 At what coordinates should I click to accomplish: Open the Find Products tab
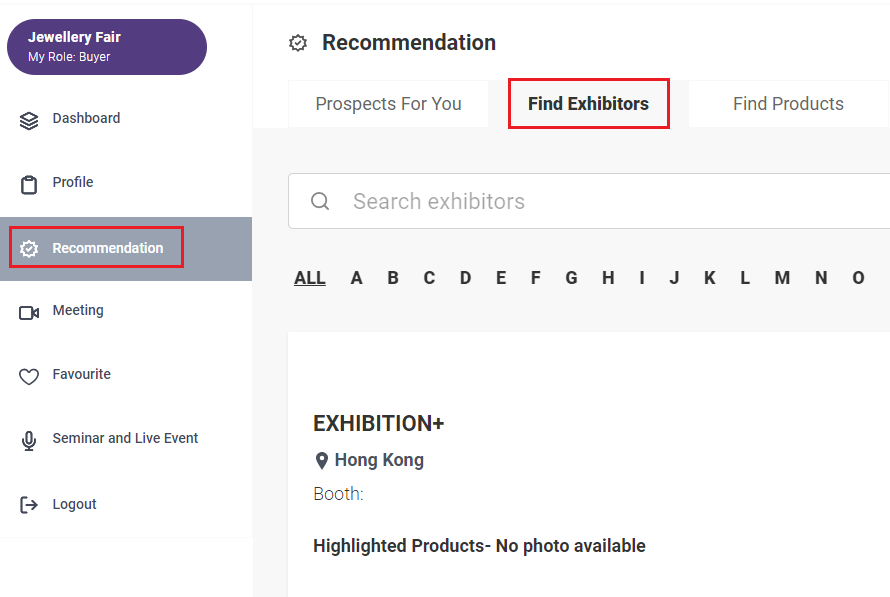click(x=788, y=104)
